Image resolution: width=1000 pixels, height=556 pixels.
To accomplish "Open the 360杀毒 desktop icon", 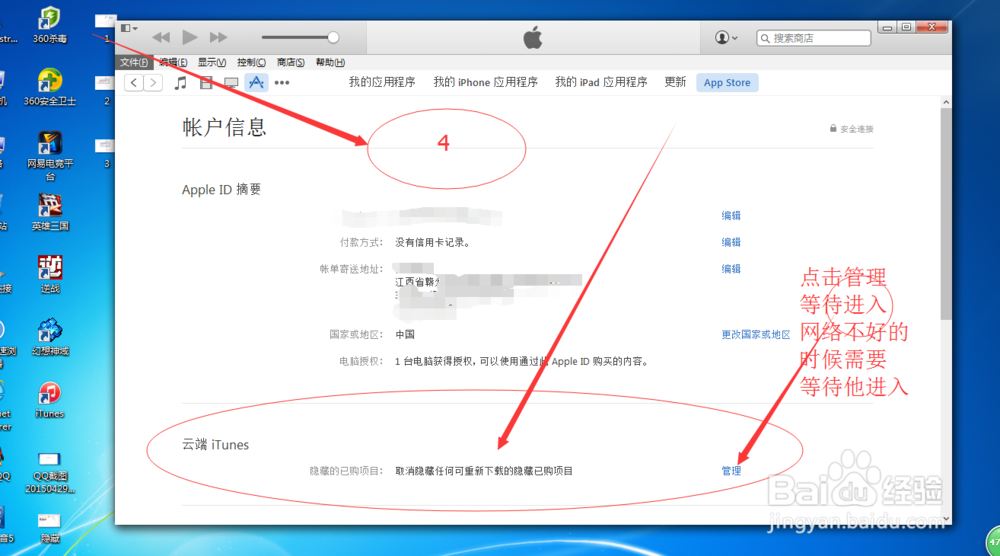I will pos(50,26).
